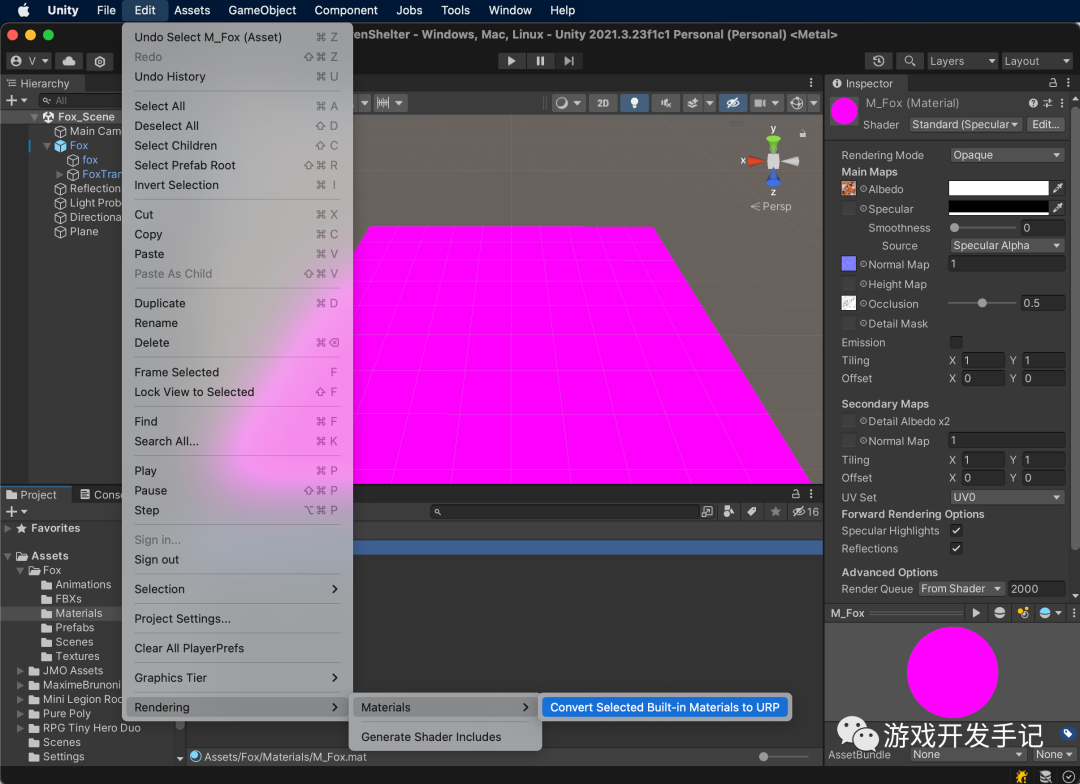Open the Cloud services icon
1080x784 pixels.
(69, 61)
